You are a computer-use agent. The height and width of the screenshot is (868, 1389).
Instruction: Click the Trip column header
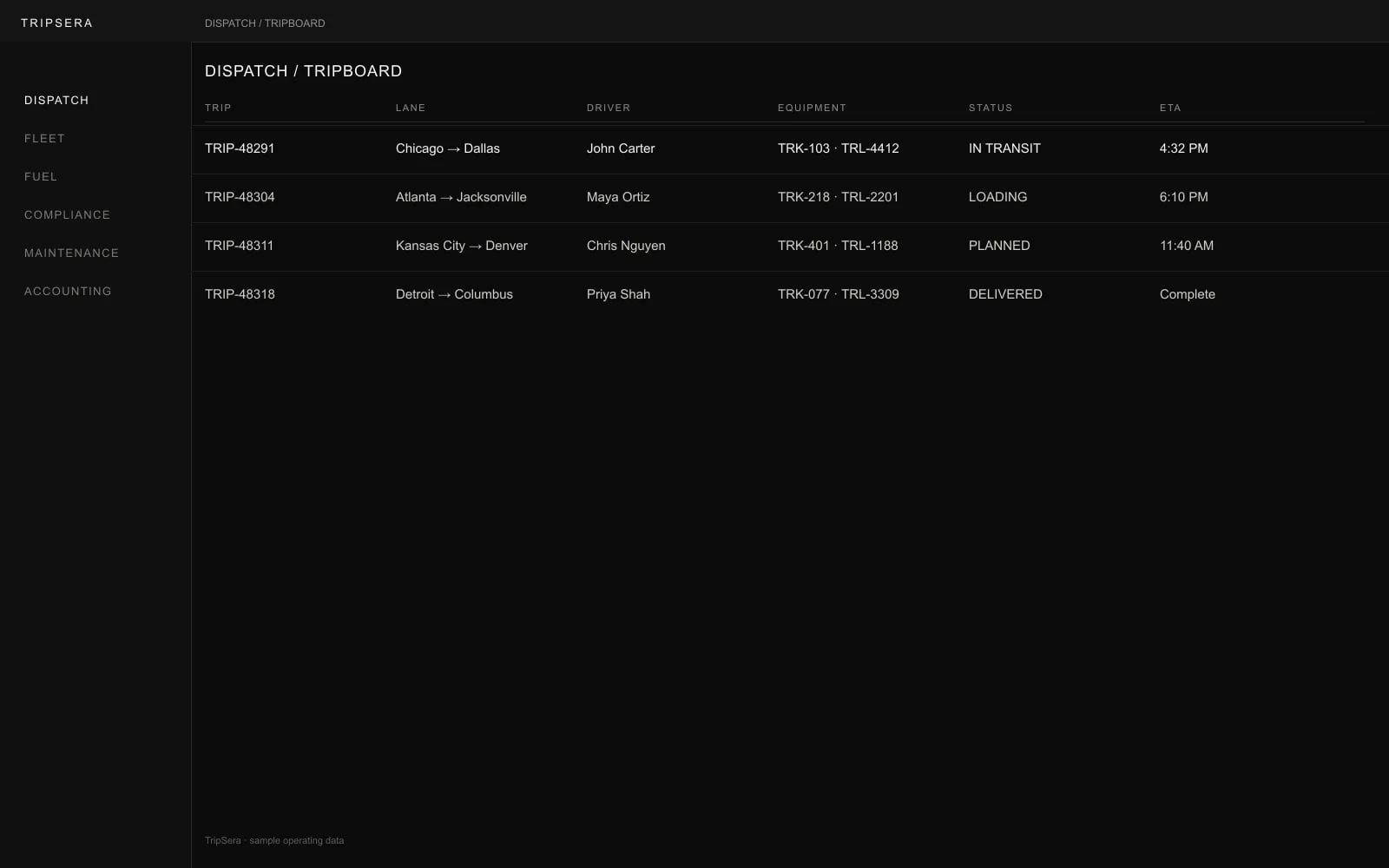218,108
